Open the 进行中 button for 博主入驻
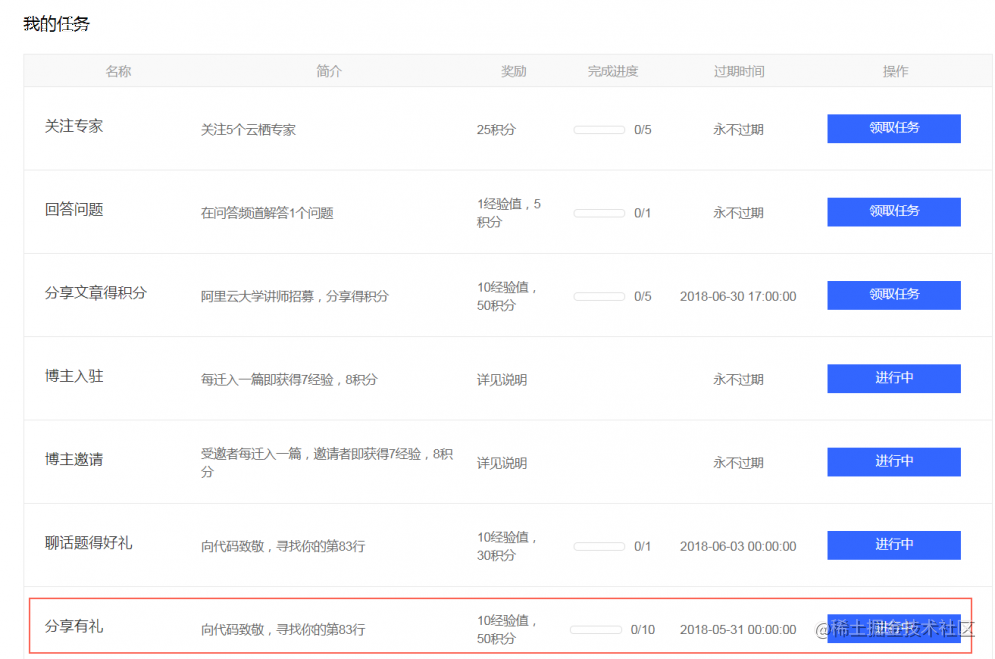This screenshot has width=995, height=659. point(893,378)
